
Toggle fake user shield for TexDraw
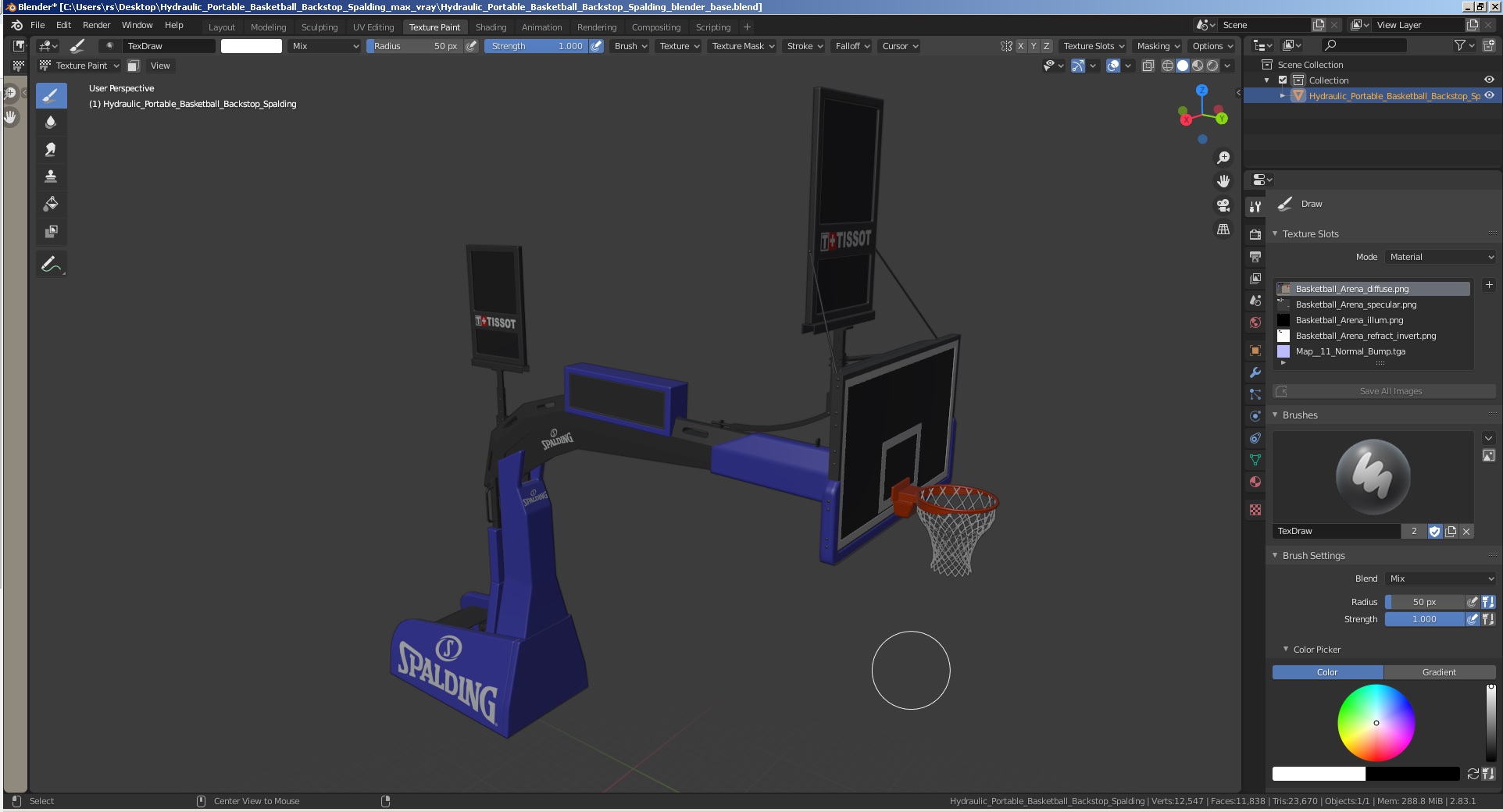(x=1435, y=531)
